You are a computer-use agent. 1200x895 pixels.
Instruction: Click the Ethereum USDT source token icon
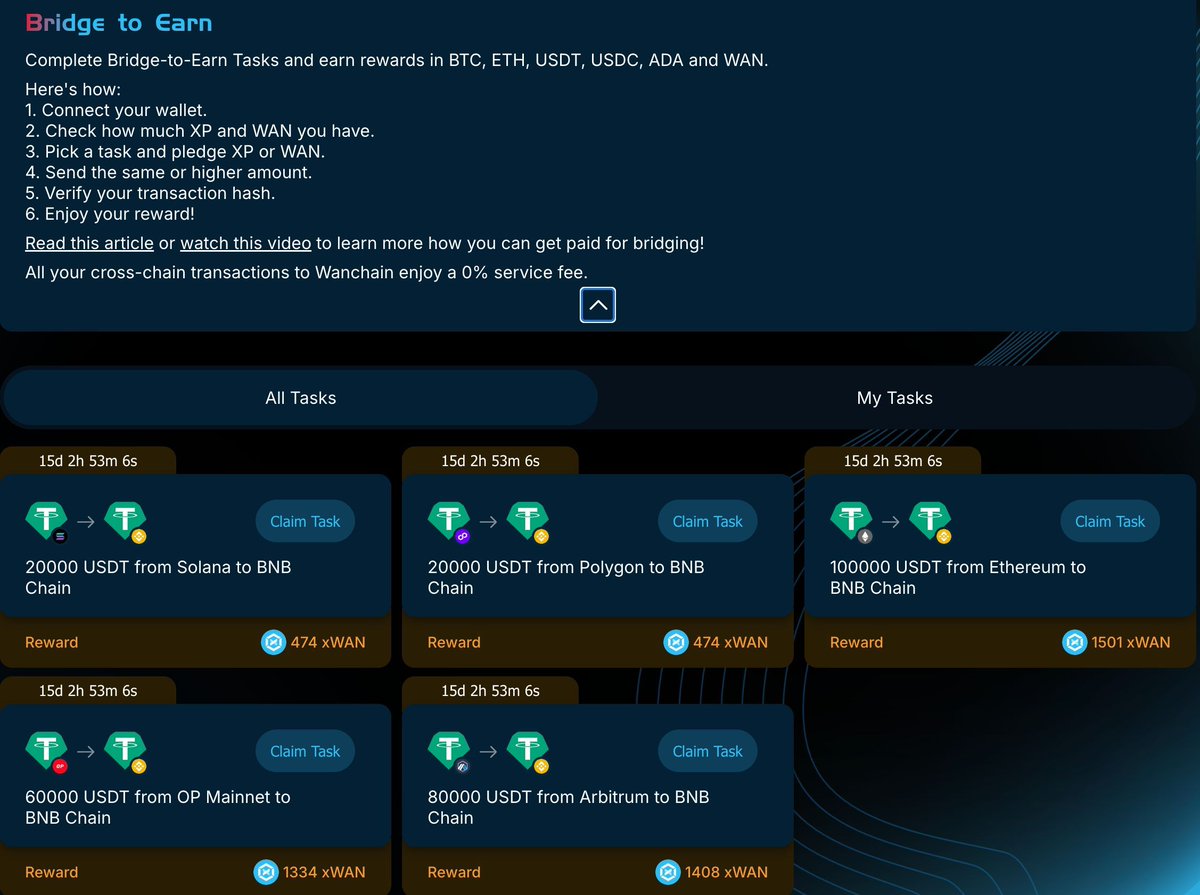(852, 521)
